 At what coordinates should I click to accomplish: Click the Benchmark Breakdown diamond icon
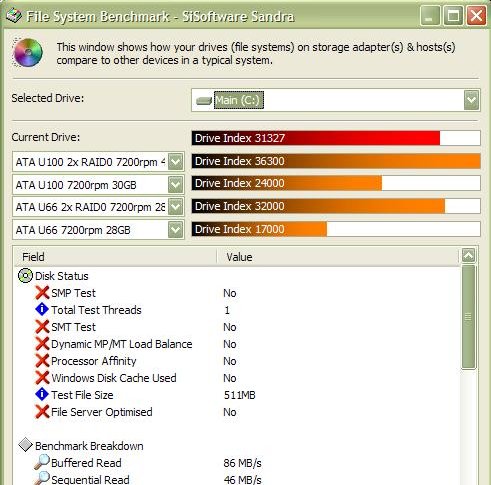[x=25, y=445]
